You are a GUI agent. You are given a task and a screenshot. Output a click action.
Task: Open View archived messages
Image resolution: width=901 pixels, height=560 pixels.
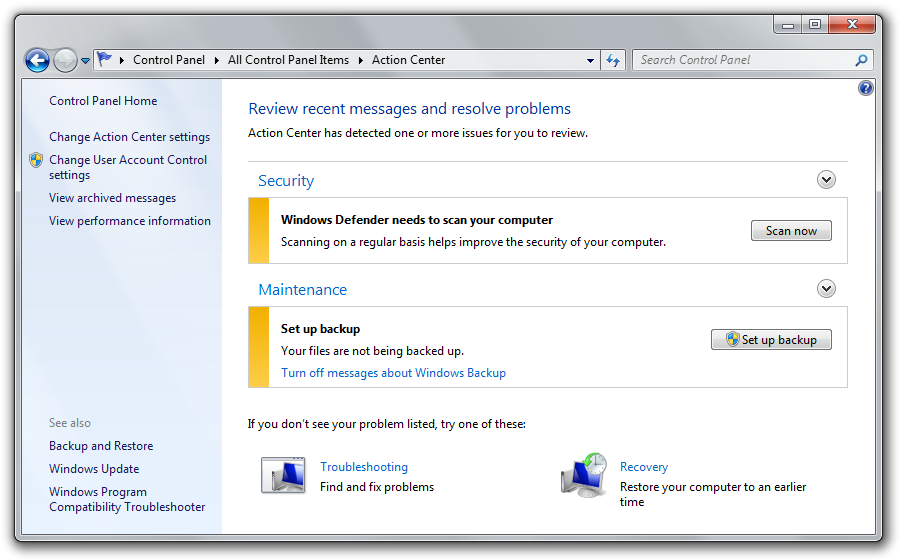[x=113, y=198]
